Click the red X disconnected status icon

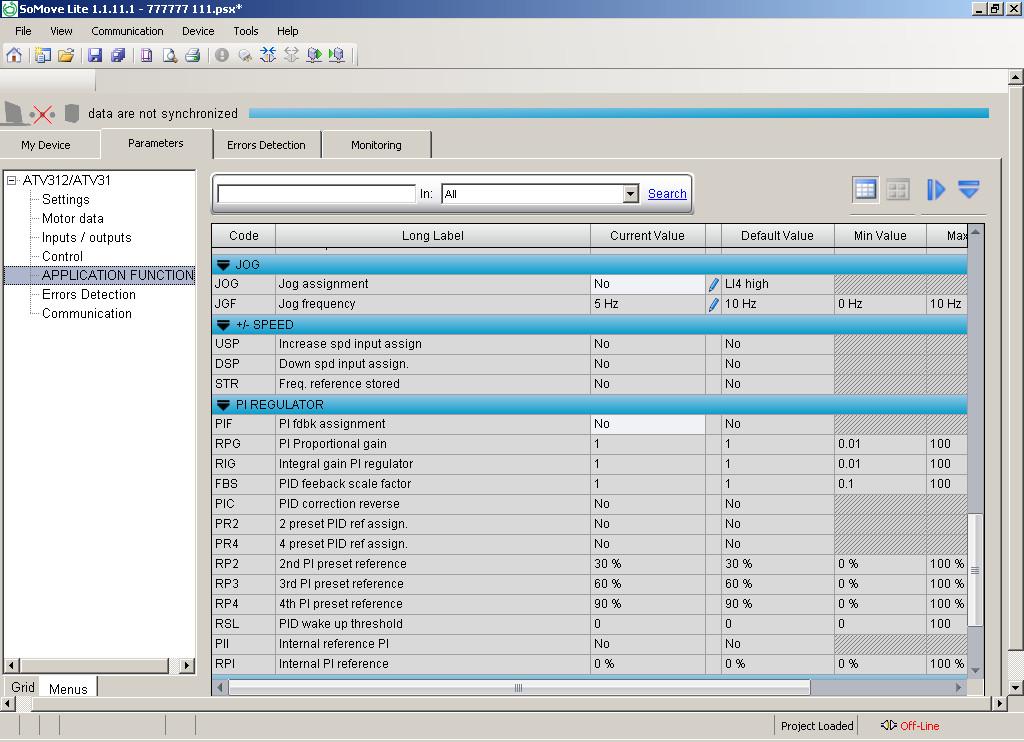[x=42, y=115]
